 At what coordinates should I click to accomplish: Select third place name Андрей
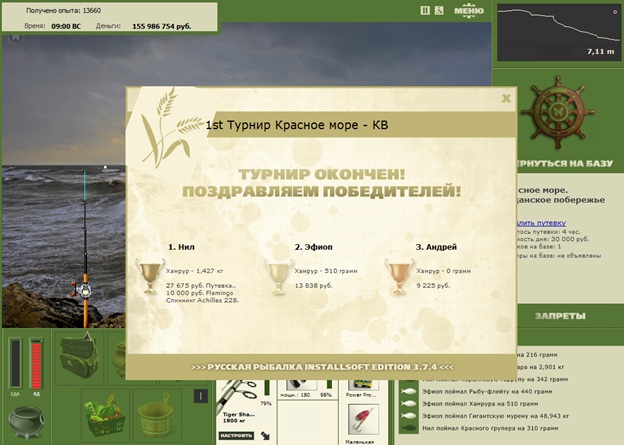point(436,247)
